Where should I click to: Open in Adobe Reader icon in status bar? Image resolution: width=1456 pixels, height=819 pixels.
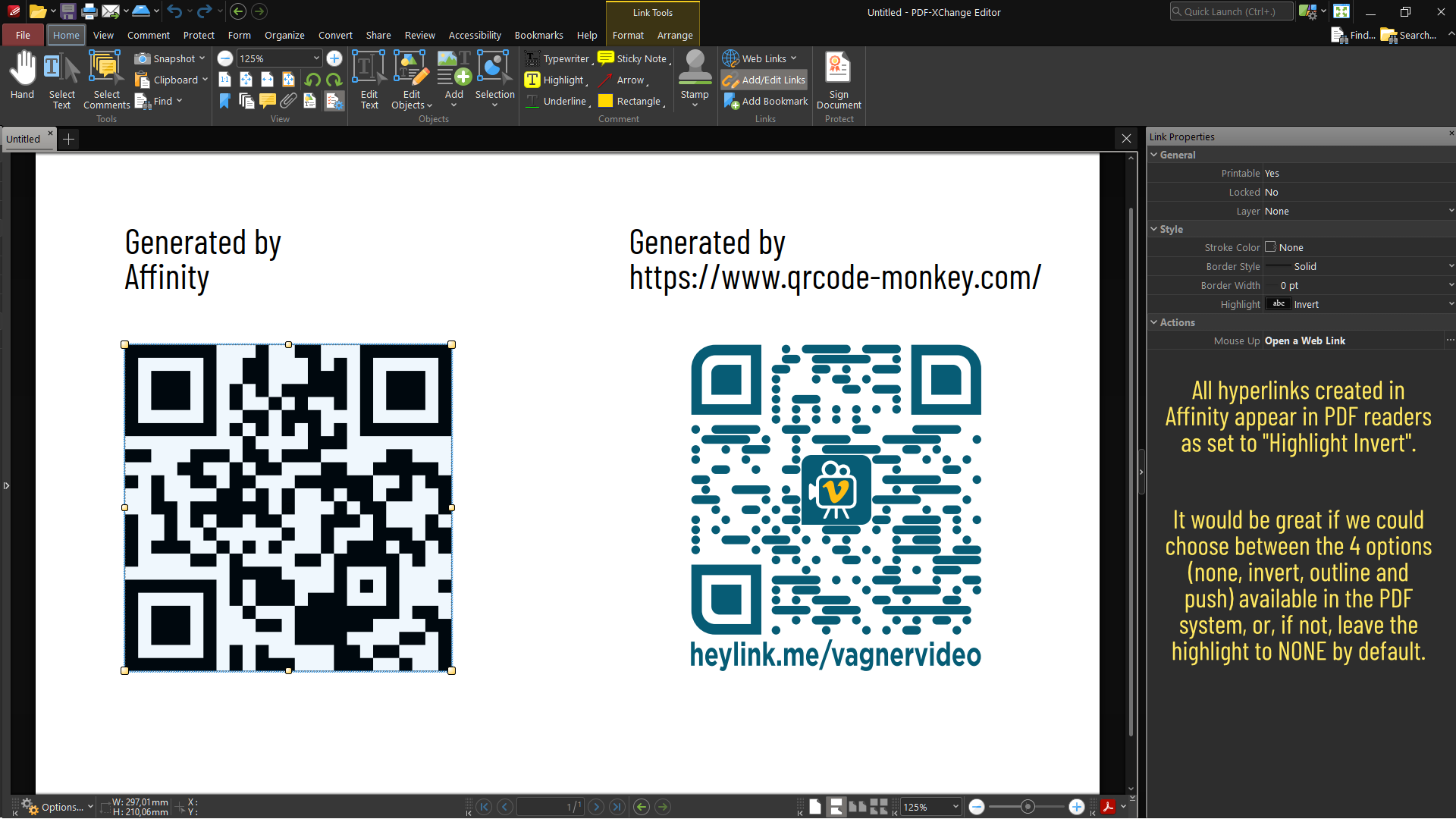point(1108,807)
